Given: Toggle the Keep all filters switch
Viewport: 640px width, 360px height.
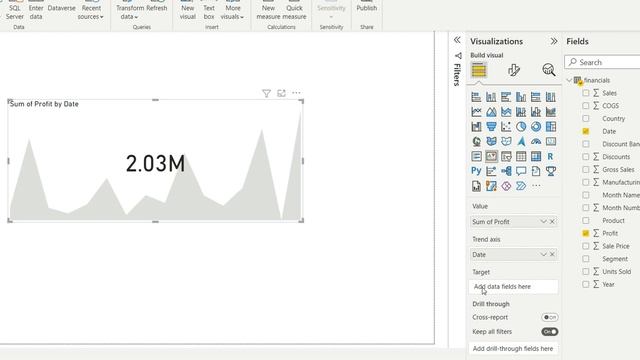Looking at the screenshot, I should pyautogui.click(x=550, y=332).
